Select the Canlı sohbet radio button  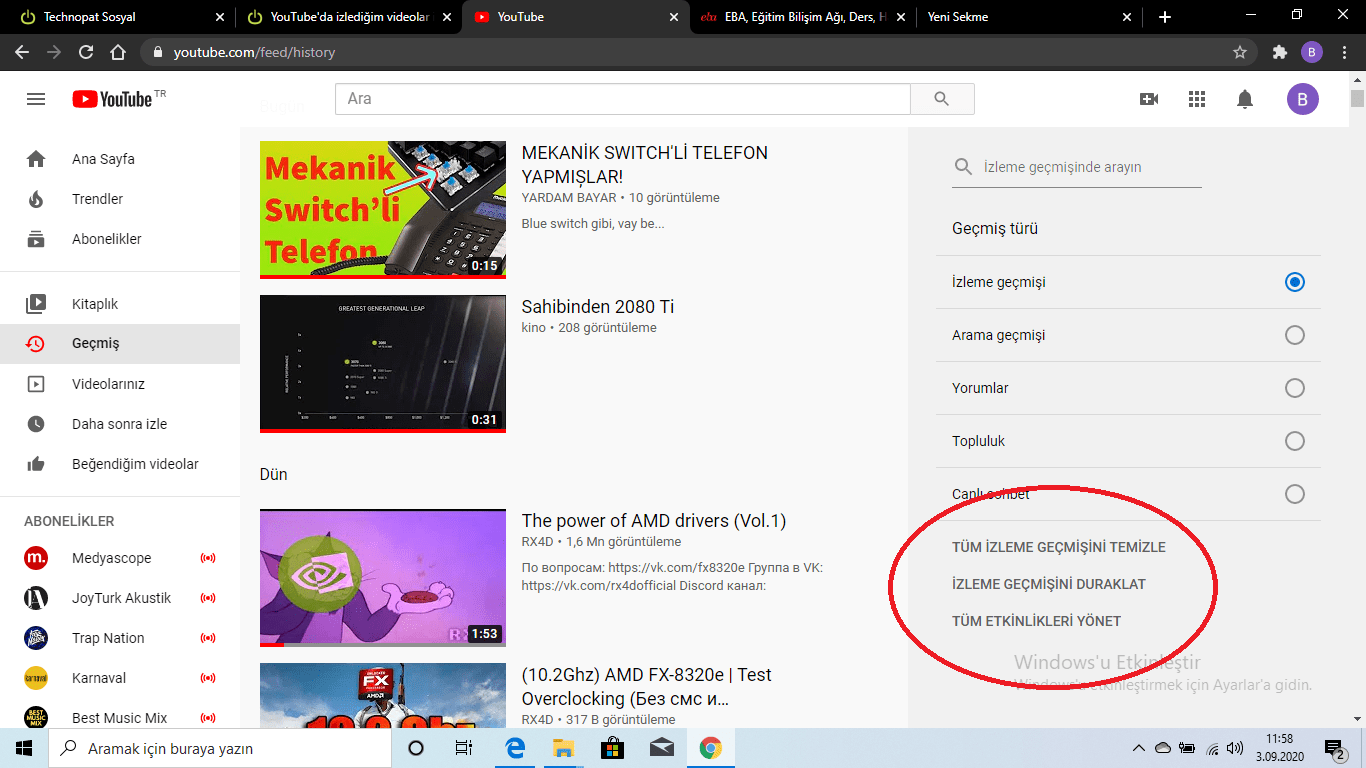[1295, 494]
